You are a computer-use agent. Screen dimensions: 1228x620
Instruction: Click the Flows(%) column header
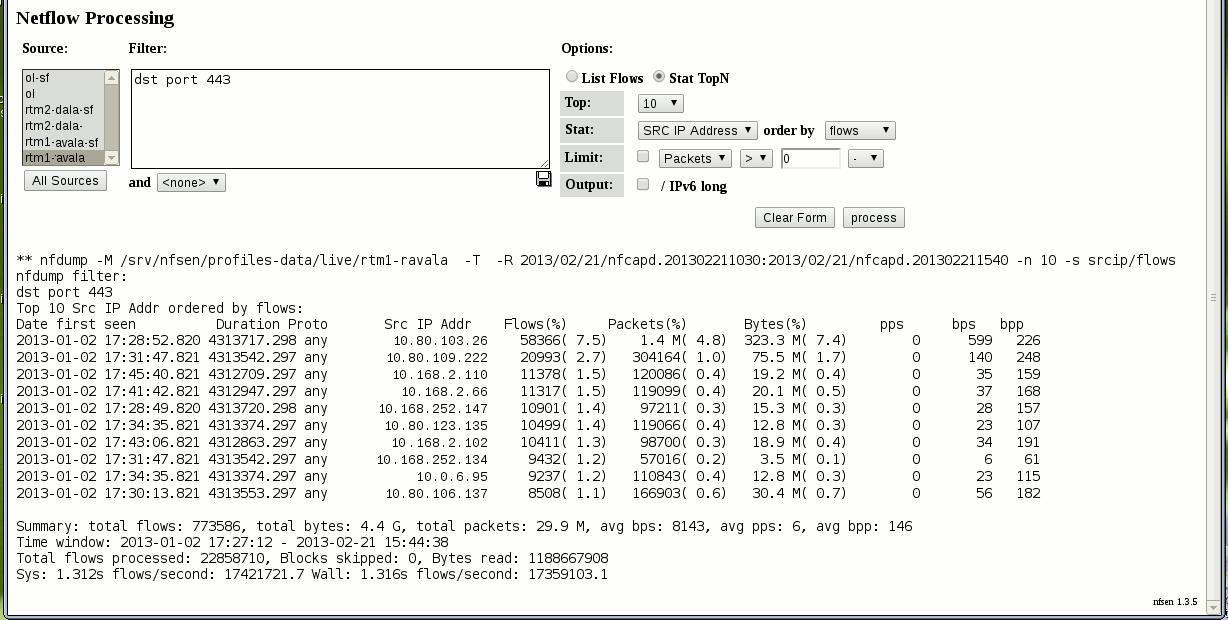point(535,324)
